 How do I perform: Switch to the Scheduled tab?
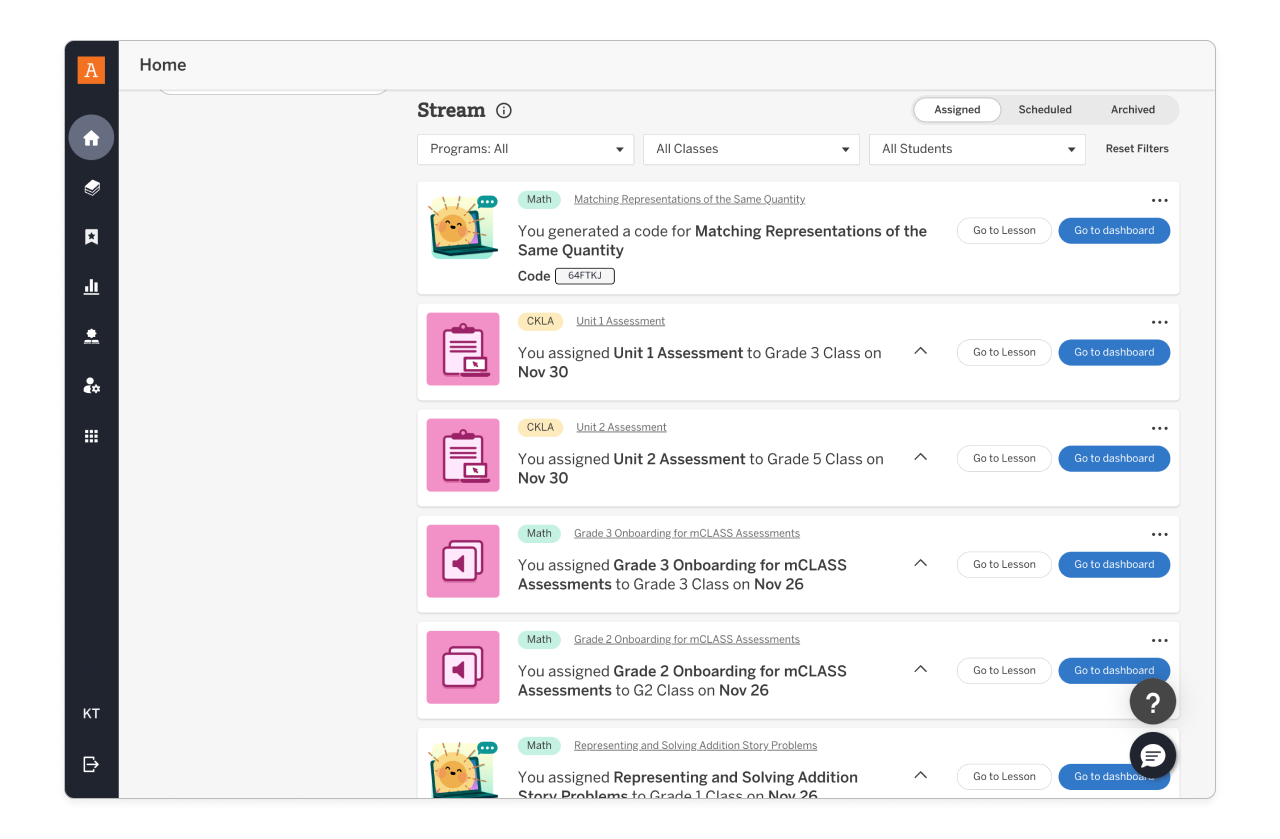[1045, 110]
